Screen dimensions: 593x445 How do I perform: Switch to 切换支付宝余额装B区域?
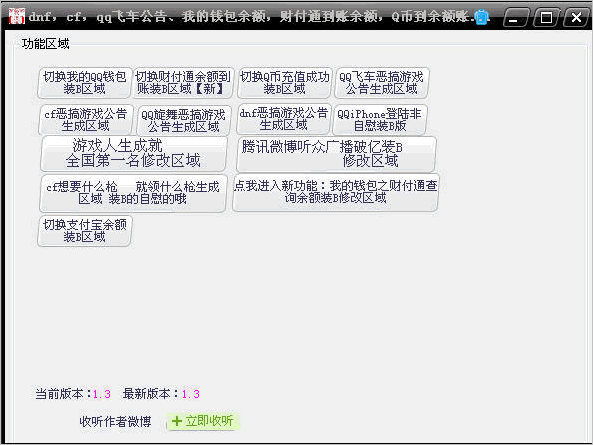(x=85, y=231)
